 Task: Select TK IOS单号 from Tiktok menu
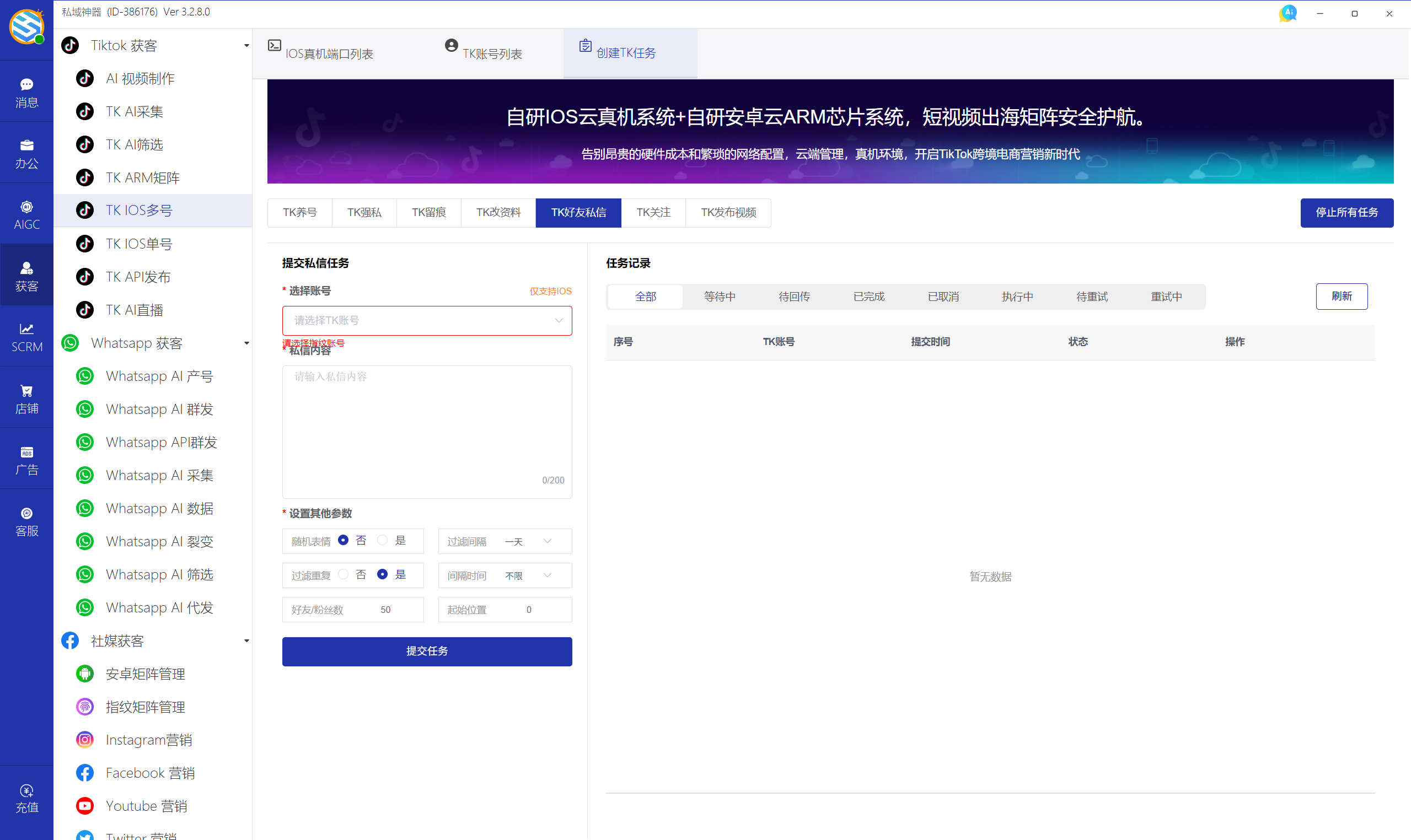139,243
